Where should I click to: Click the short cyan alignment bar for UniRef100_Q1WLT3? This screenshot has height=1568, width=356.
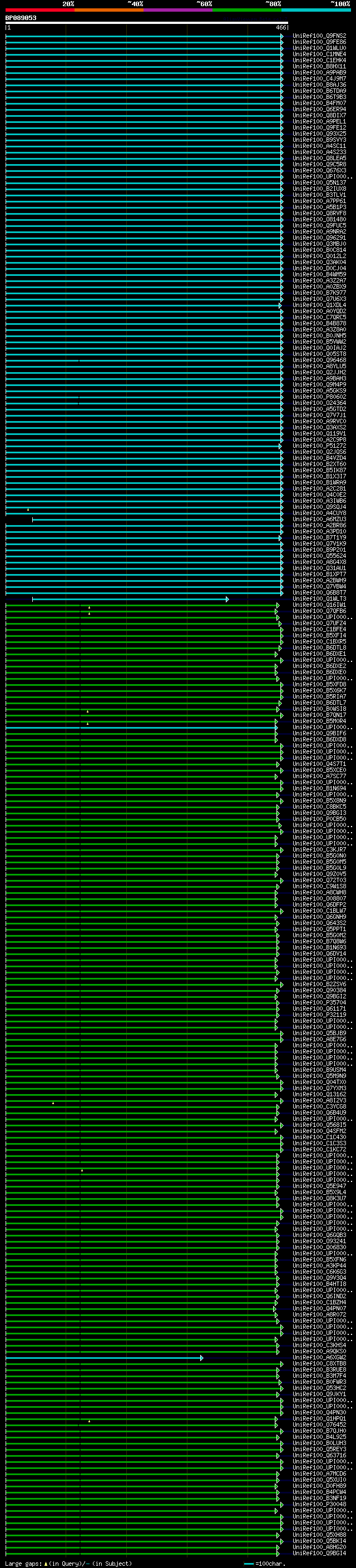pyautogui.click(x=131, y=600)
